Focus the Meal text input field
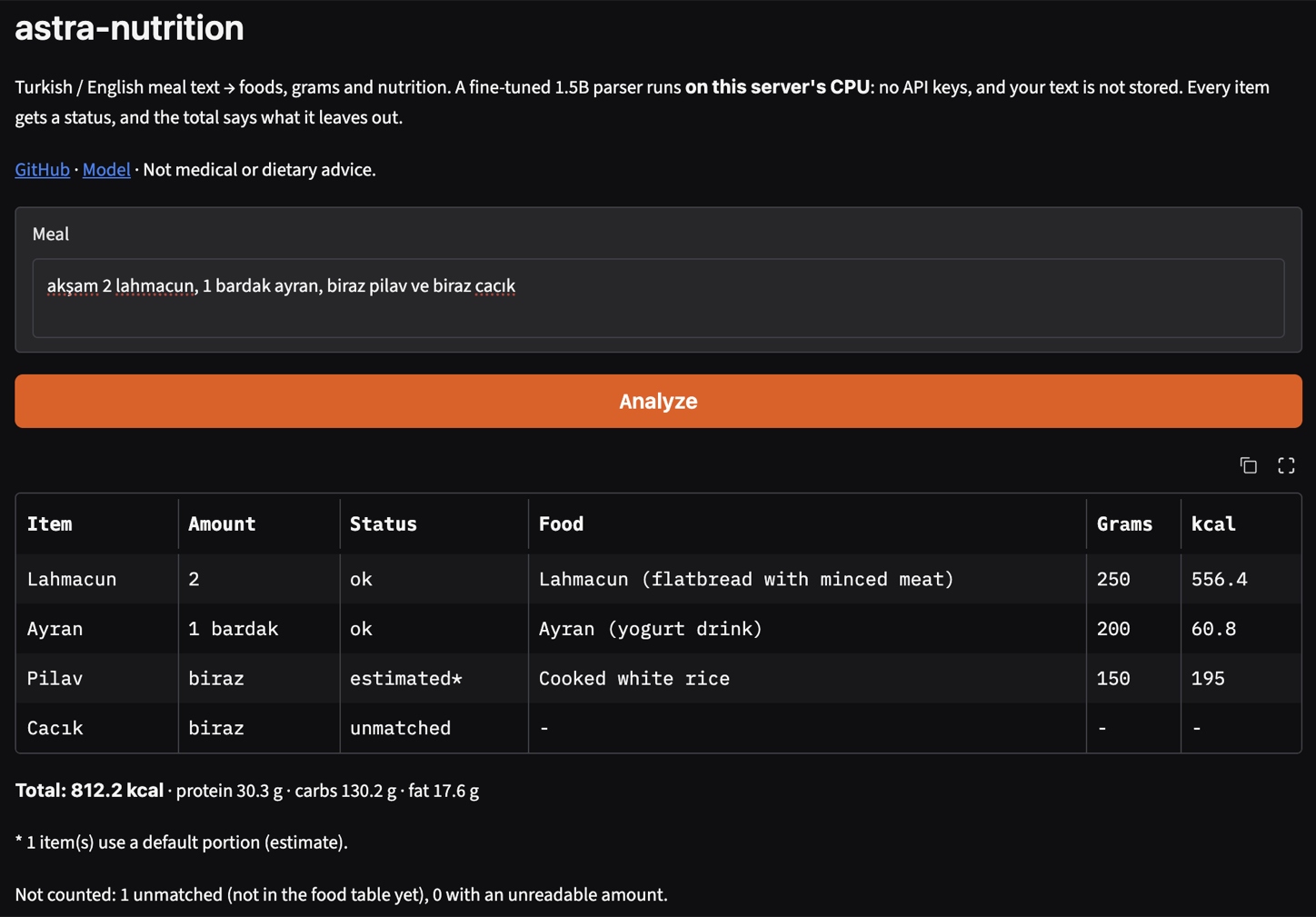 click(658, 298)
